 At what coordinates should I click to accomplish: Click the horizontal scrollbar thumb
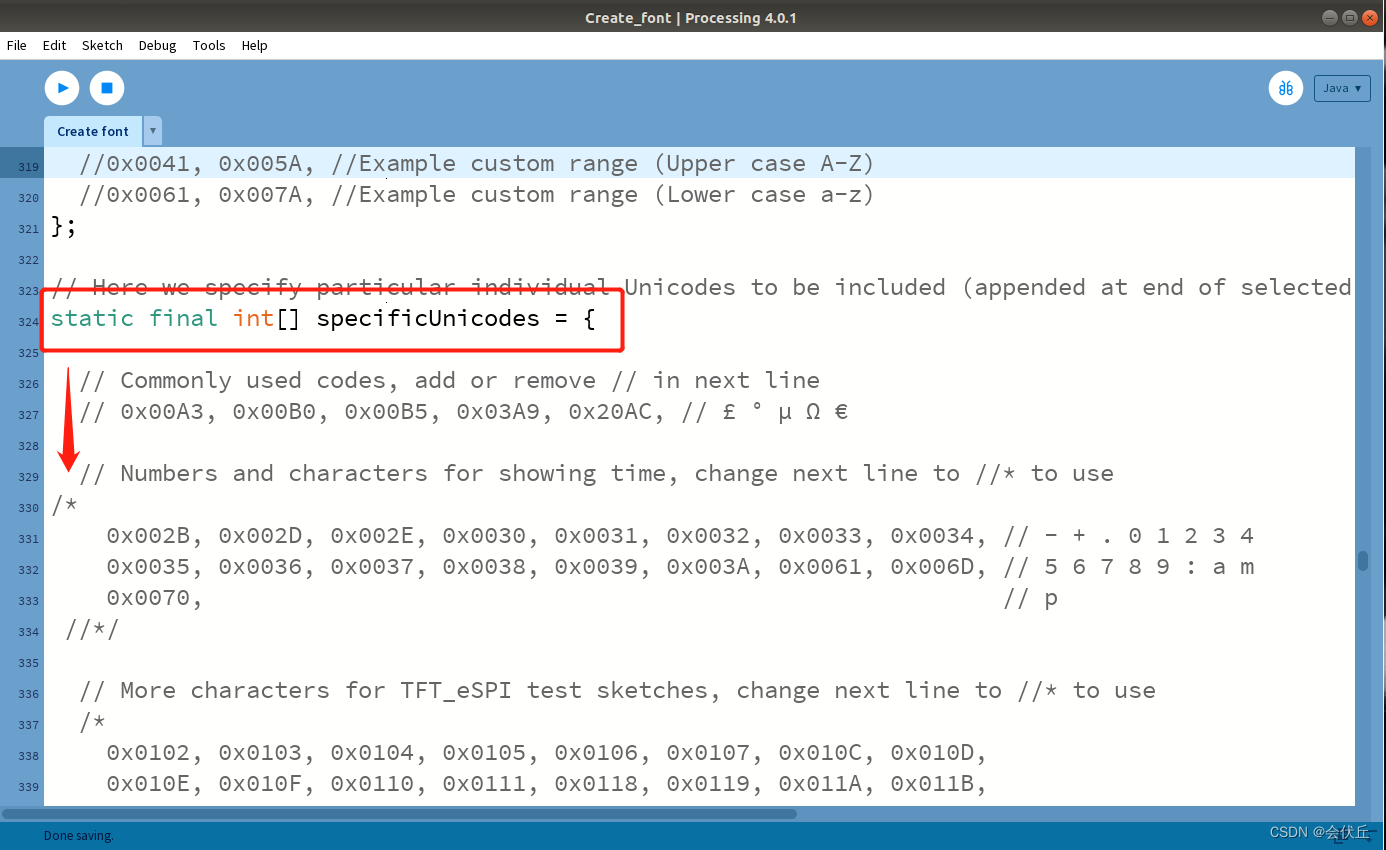click(400, 813)
